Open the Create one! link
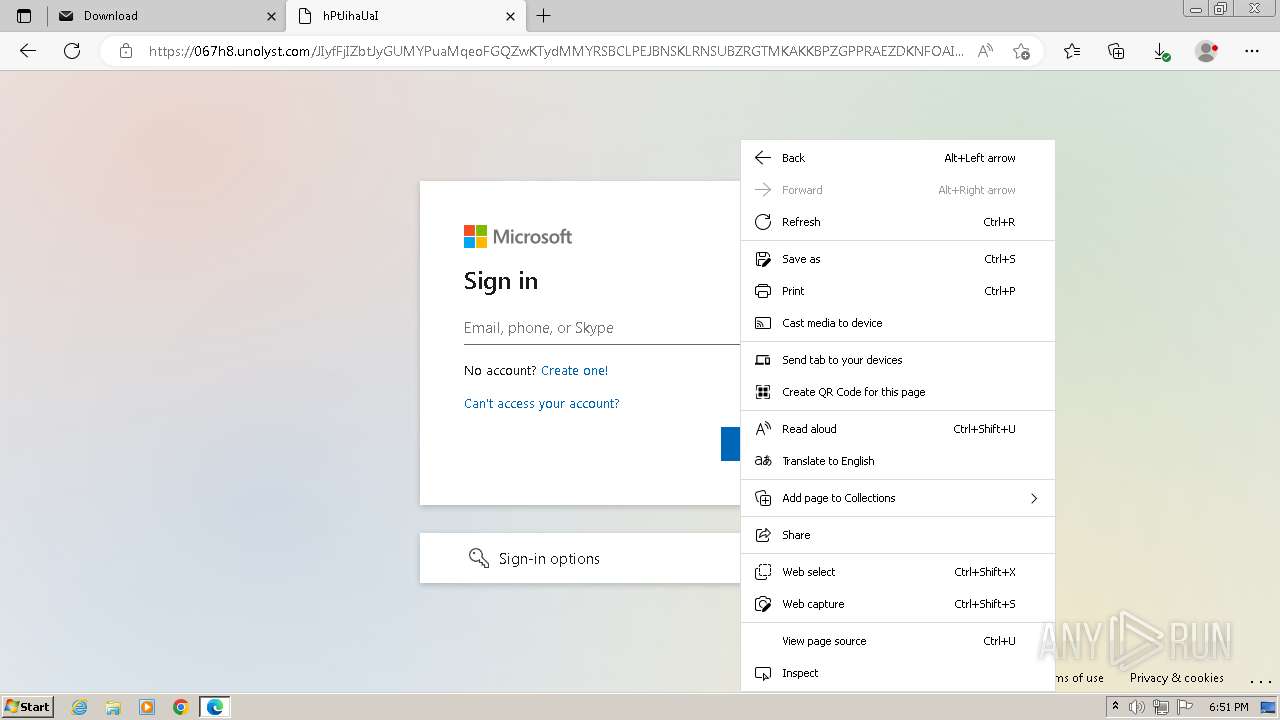Screen dimensions: 1280x720 point(574,370)
